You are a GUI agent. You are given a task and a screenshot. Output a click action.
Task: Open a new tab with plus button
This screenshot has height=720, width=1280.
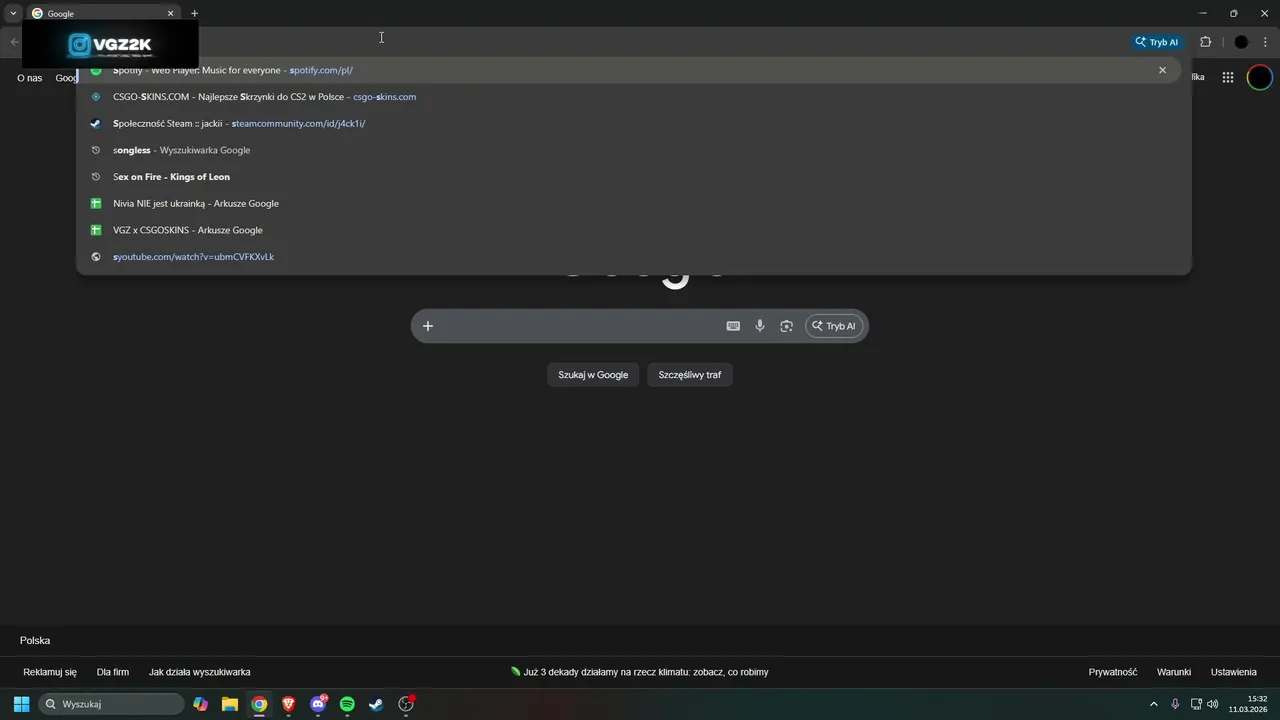(x=194, y=14)
